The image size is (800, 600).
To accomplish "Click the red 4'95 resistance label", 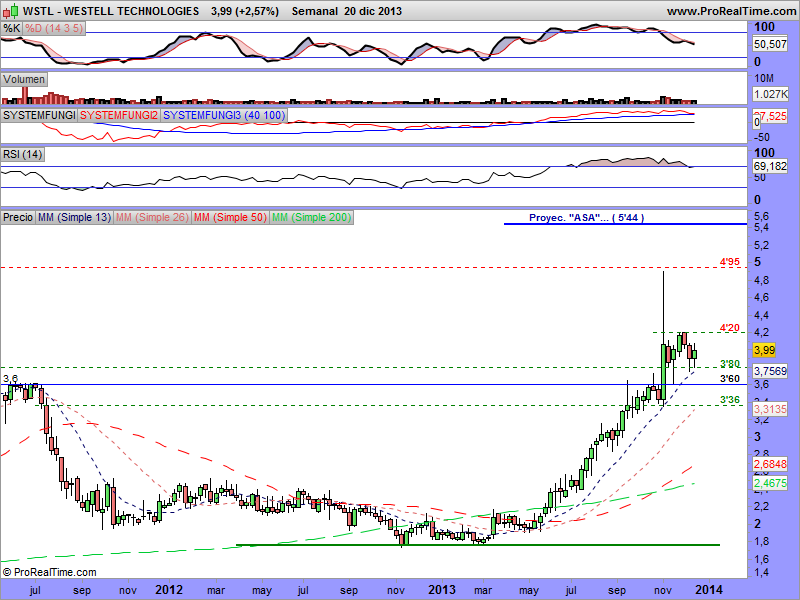I will pyautogui.click(x=730, y=262).
